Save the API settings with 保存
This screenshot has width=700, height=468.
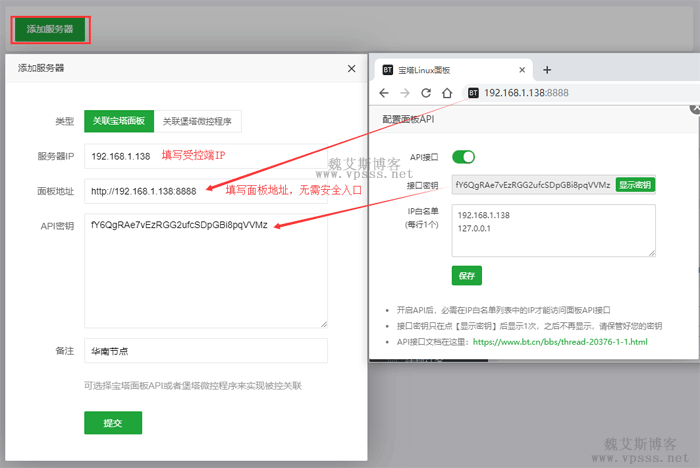click(x=467, y=275)
